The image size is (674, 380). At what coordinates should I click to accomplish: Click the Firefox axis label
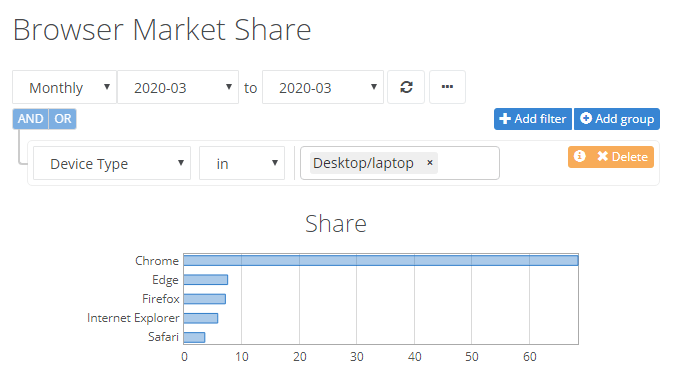(x=161, y=299)
